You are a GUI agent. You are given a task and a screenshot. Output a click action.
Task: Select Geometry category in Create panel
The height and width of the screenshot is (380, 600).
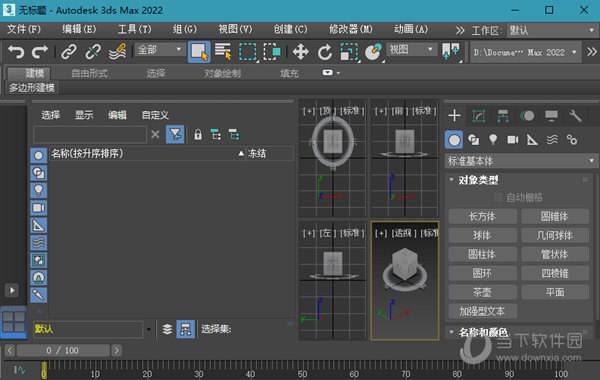[454, 140]
